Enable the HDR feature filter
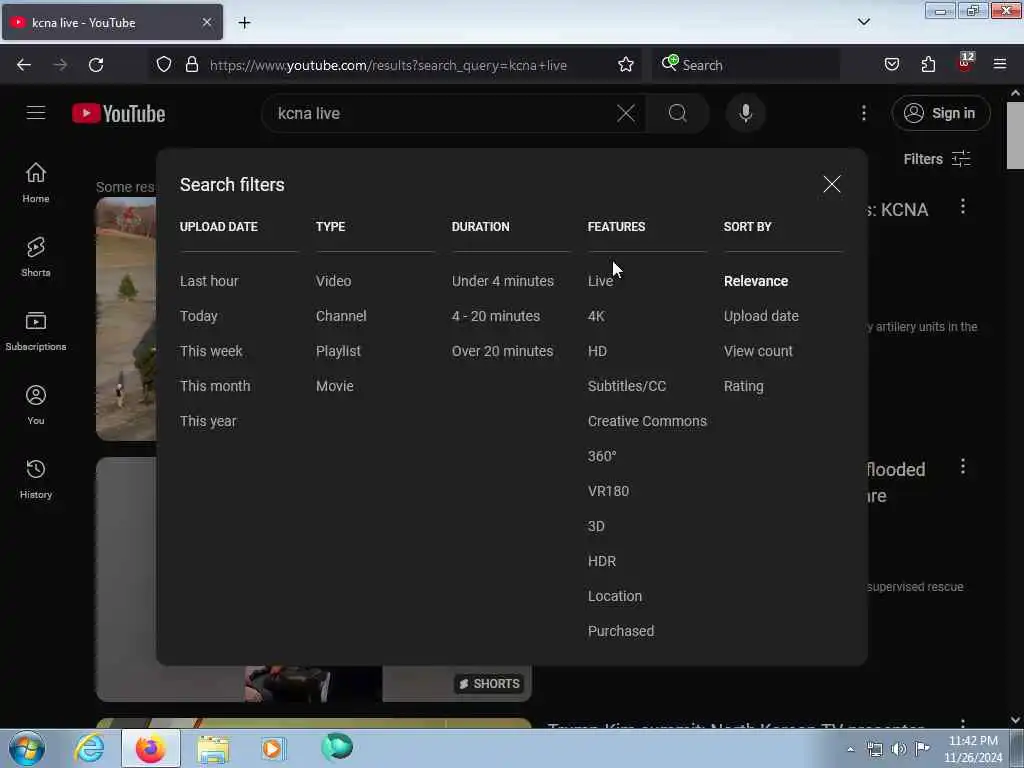The image size is (1024, 768). (601, 561)
